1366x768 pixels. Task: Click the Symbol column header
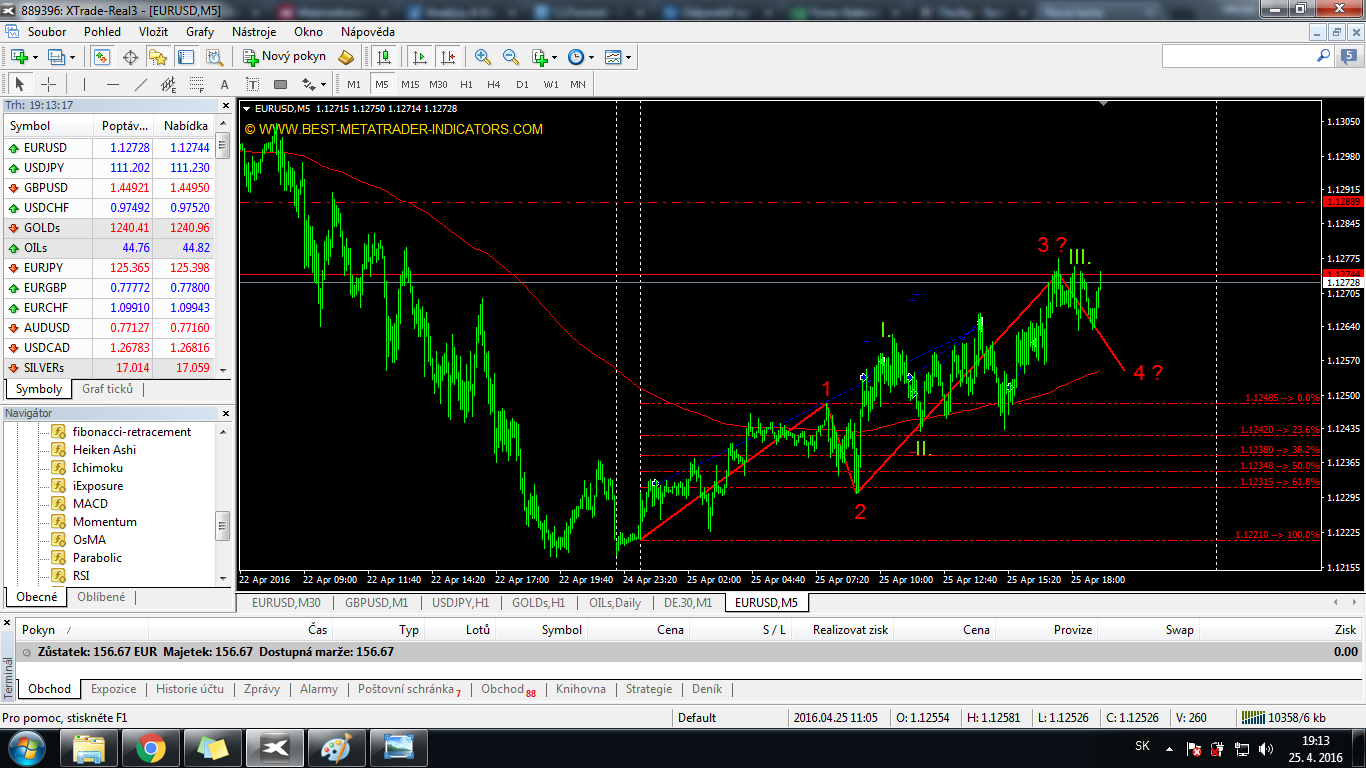tap(48, 126)
